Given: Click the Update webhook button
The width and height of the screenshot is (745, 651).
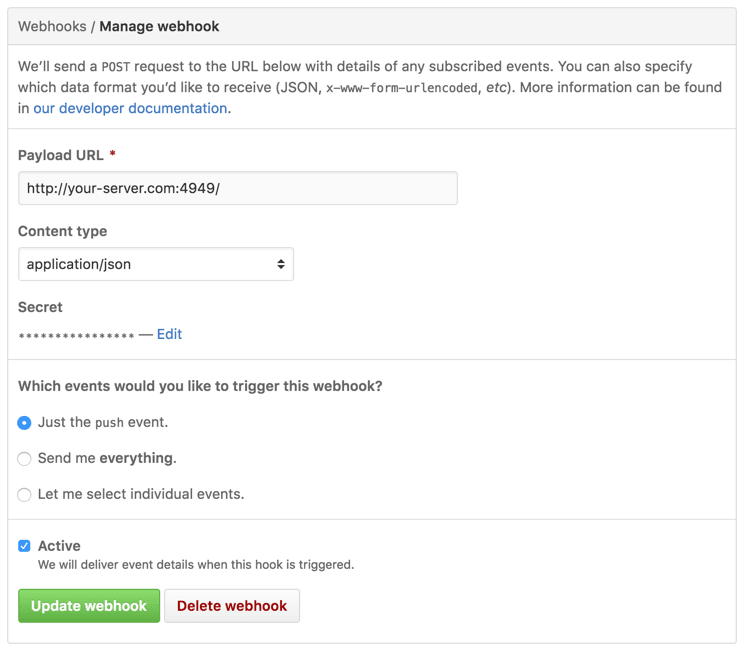Looking at the screenshot, I should point(89,606).
